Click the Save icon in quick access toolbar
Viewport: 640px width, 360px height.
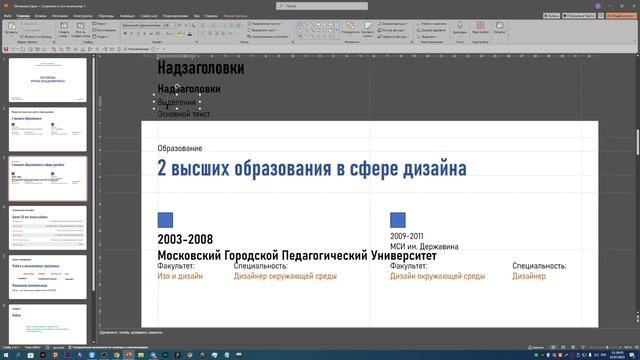click(x=6, y=49)
